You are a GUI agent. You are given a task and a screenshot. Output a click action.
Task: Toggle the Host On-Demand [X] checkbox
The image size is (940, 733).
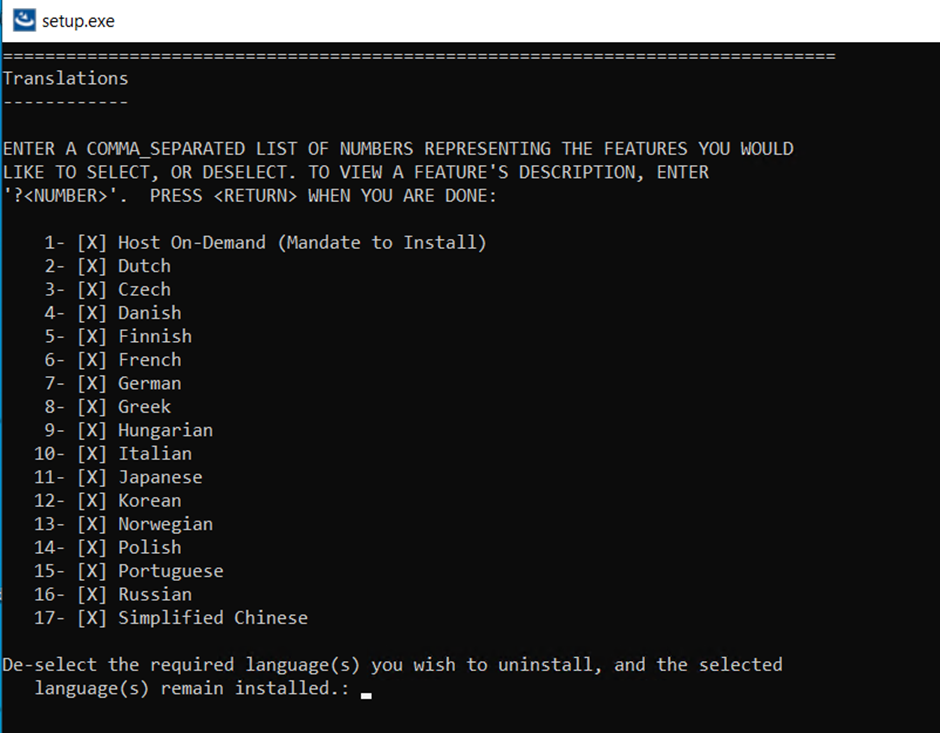[x=92, y=243]
